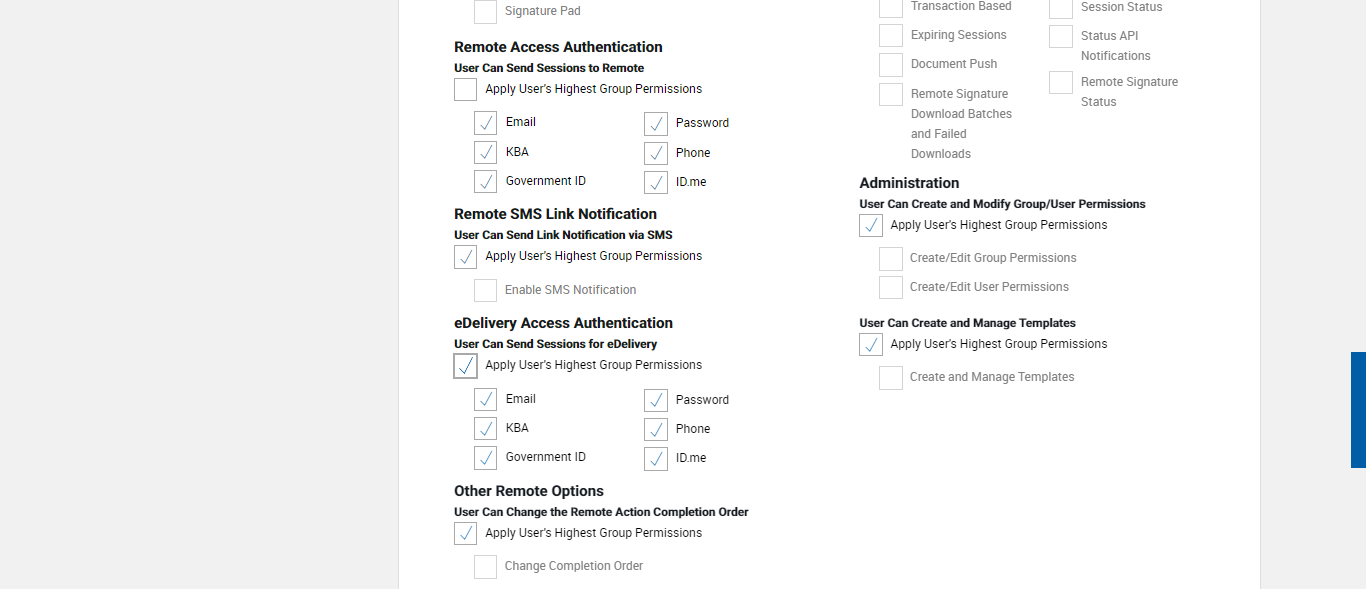Disable ID.me under Remote Access Authentication

pyautogui.click(x=656, y=183)
